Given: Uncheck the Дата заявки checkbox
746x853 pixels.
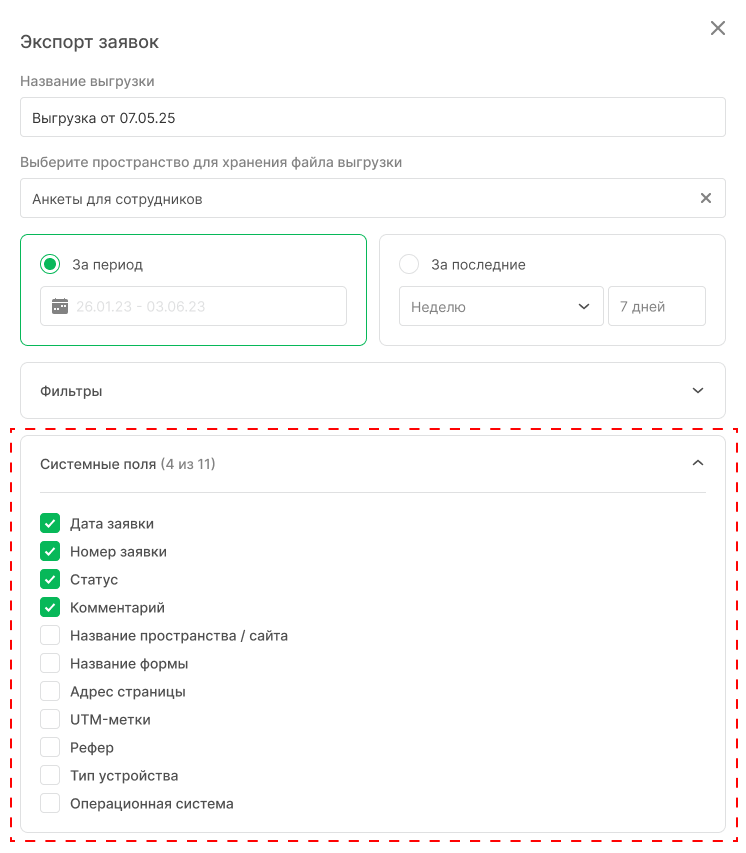Looking at the screenshot, I should 50,523.
